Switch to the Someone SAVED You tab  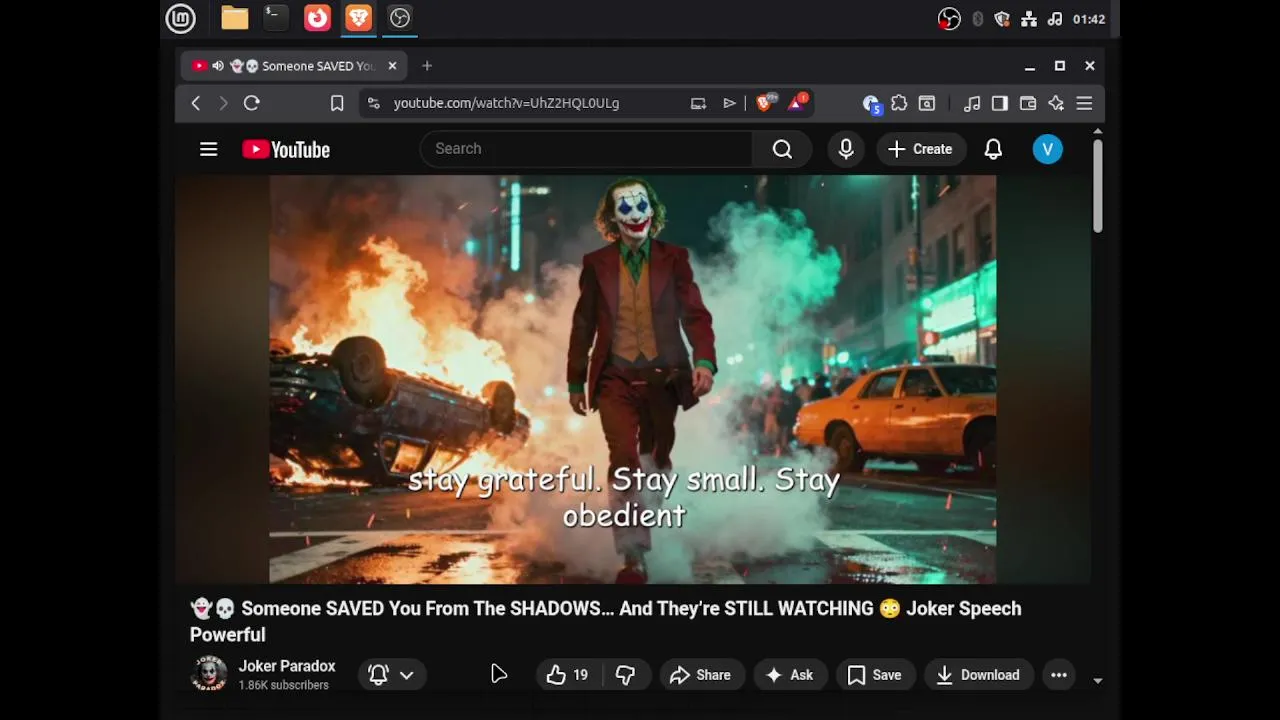click(x=294, y=66)
